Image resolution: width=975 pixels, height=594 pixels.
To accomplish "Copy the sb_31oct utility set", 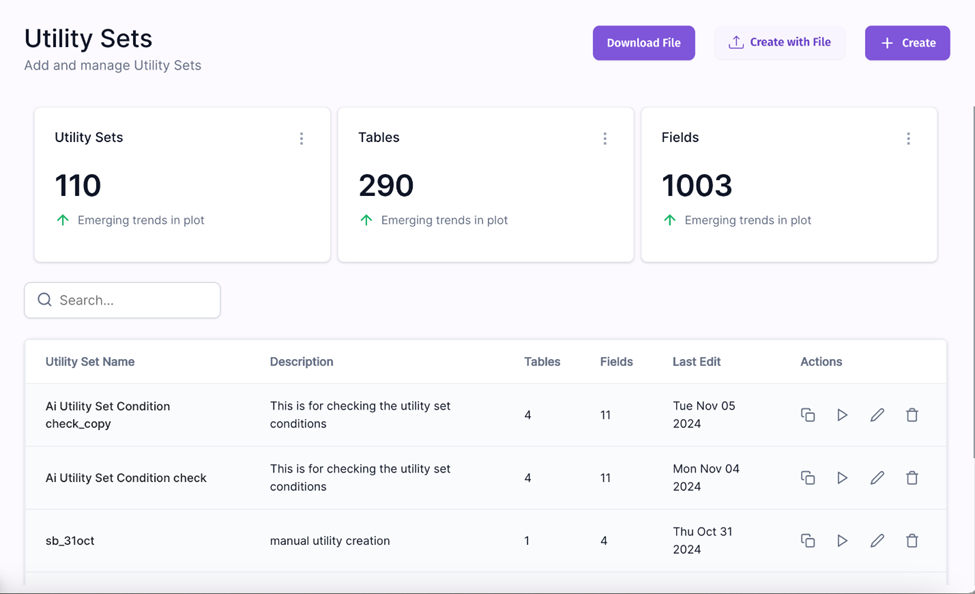I will click(x=808, y=541).
